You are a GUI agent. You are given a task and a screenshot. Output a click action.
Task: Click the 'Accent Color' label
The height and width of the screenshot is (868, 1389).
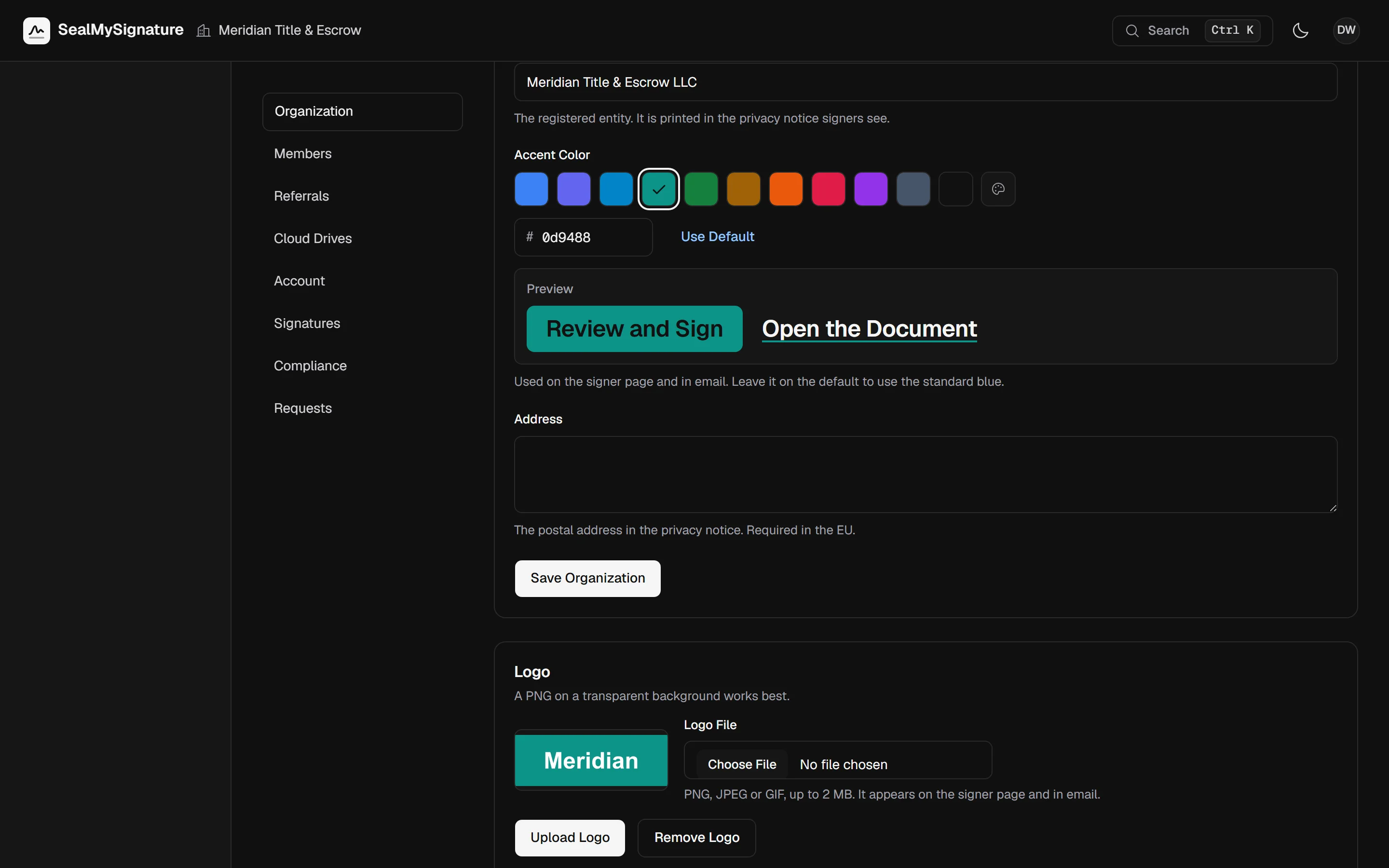(x=552, y=155)
